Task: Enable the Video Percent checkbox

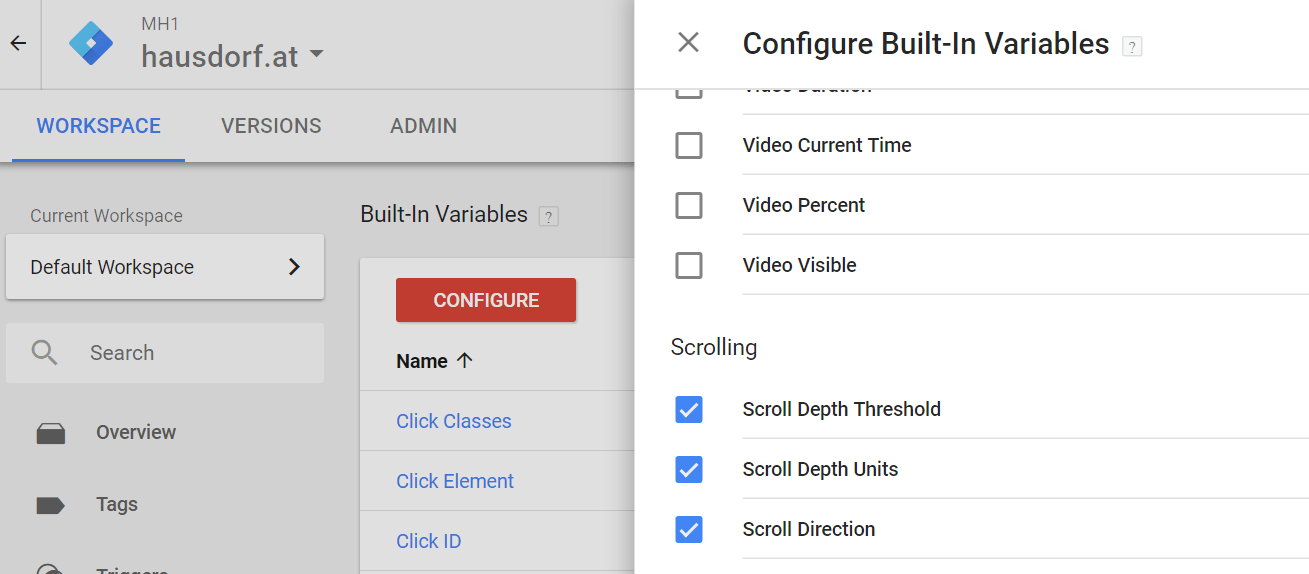Action: [689, 206]
